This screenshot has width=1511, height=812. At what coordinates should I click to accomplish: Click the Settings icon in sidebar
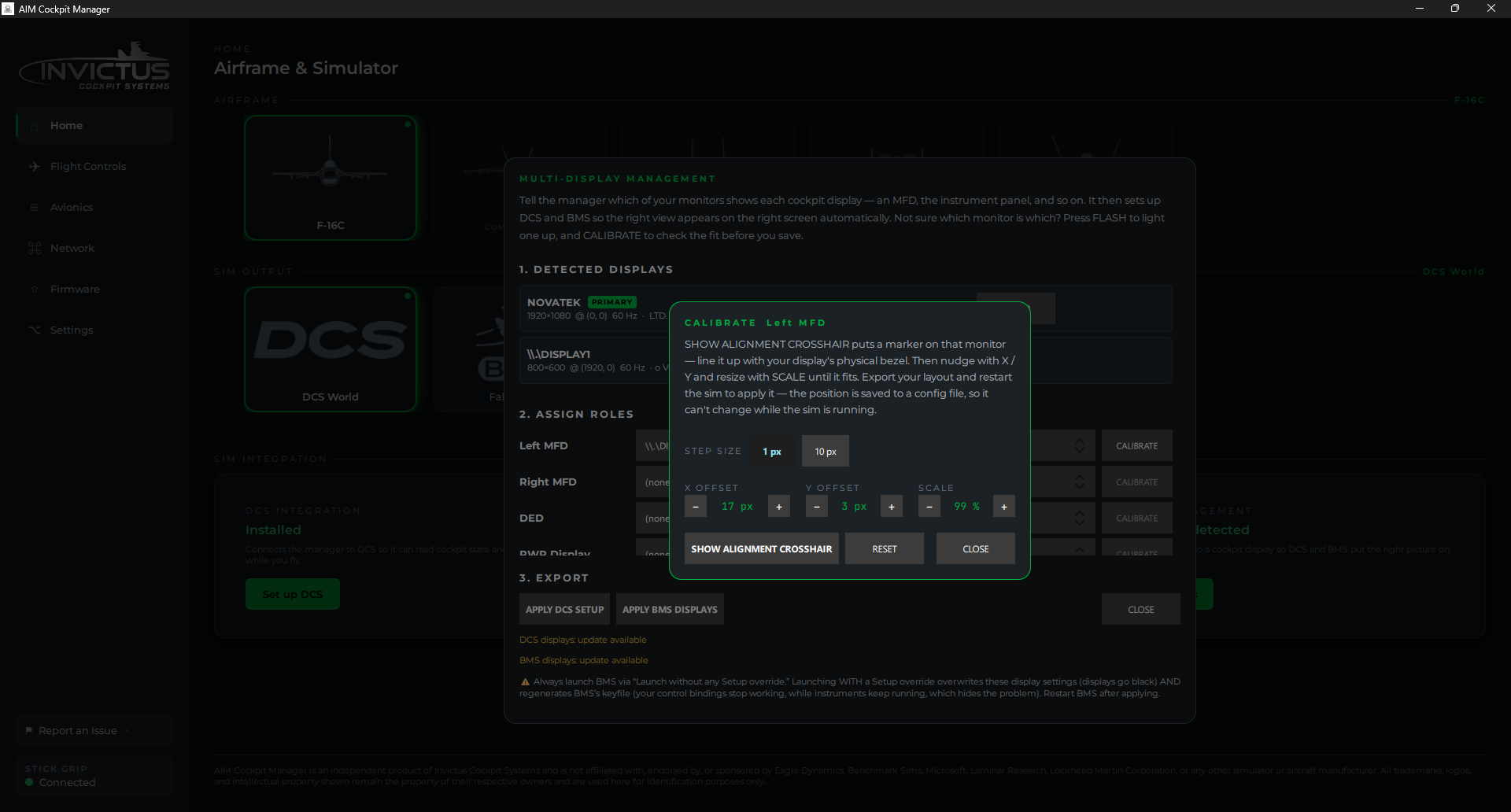tap(35, 330)
